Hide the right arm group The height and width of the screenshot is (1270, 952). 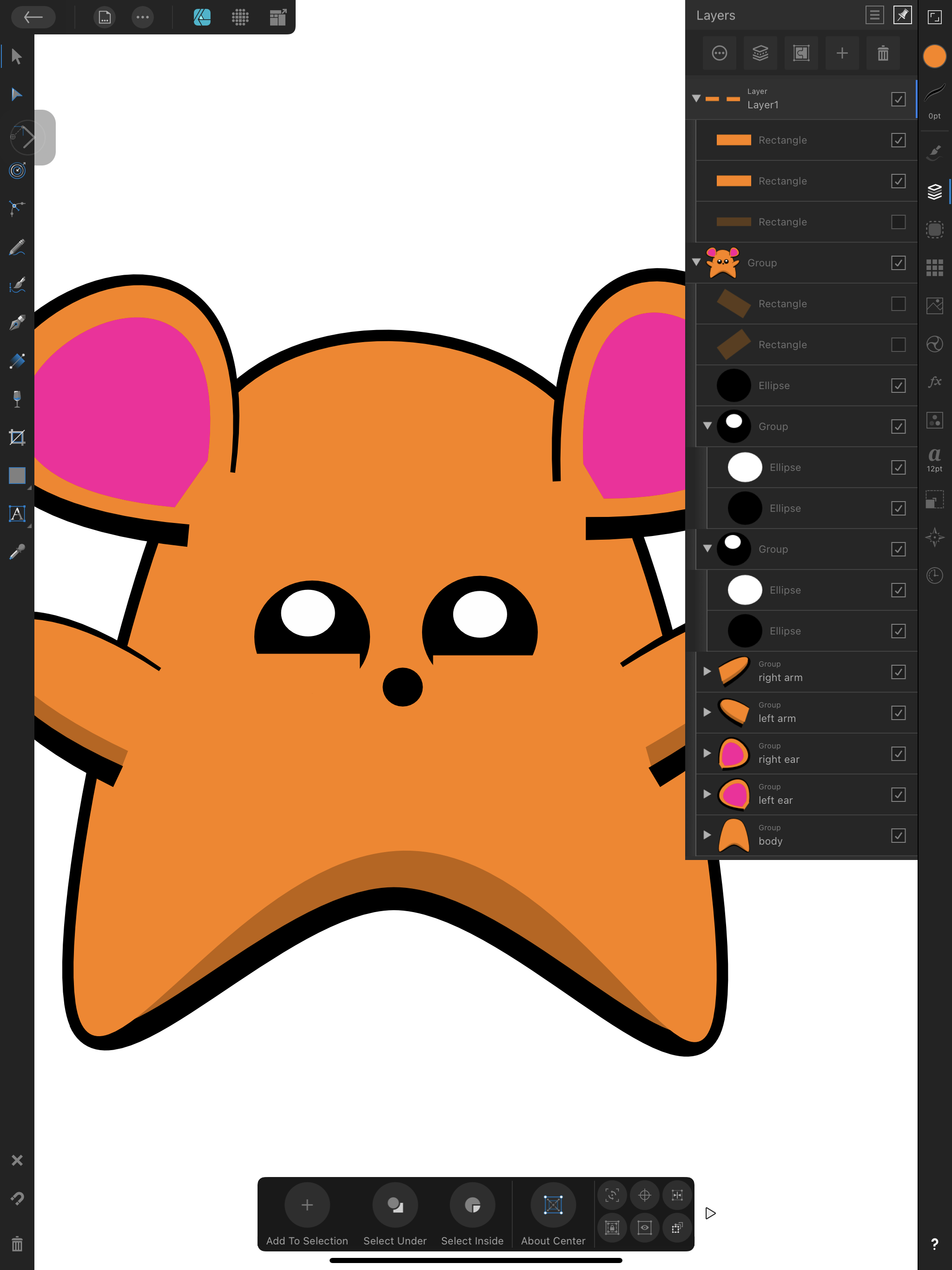coord(898,672)
